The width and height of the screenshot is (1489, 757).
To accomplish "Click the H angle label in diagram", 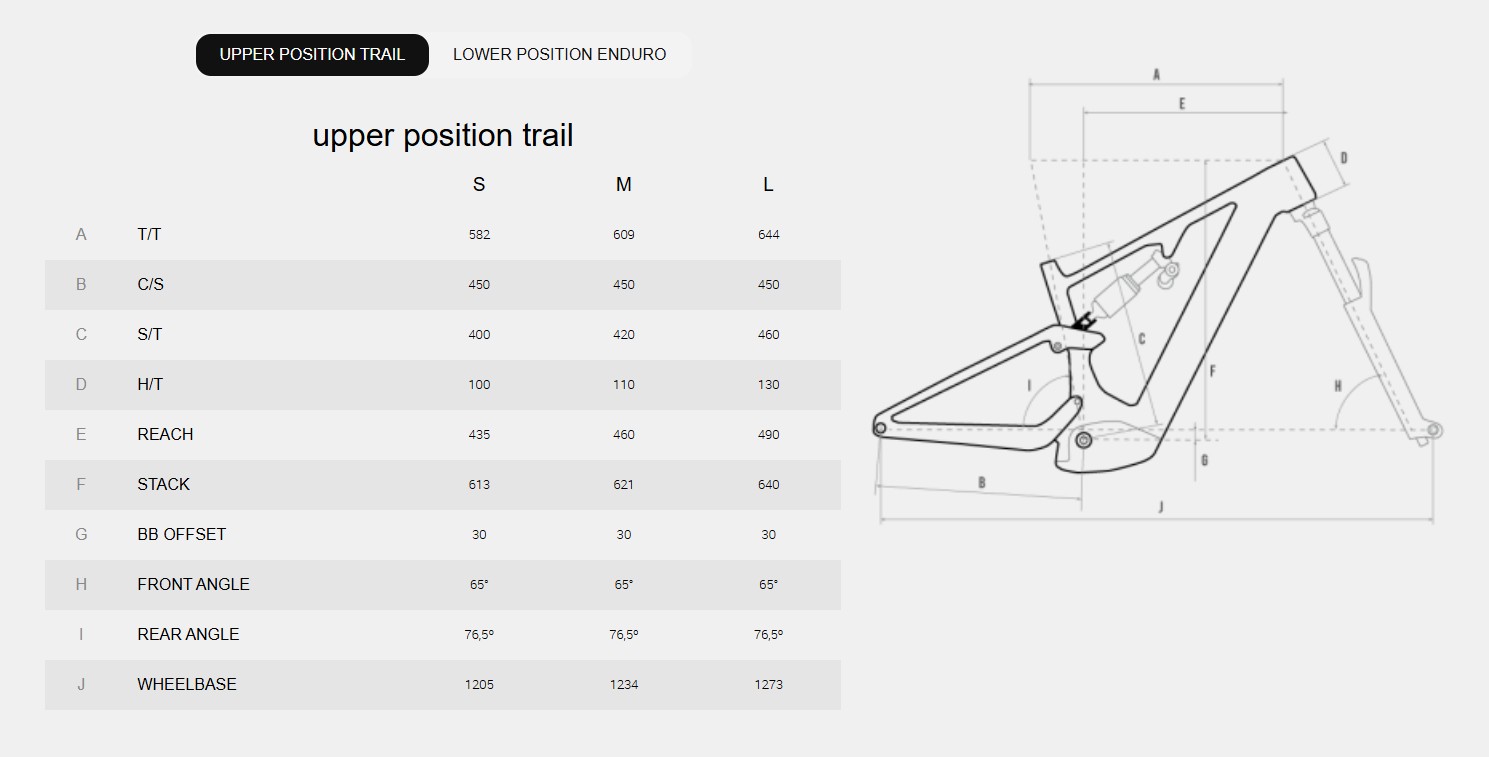I will 1338,386.
